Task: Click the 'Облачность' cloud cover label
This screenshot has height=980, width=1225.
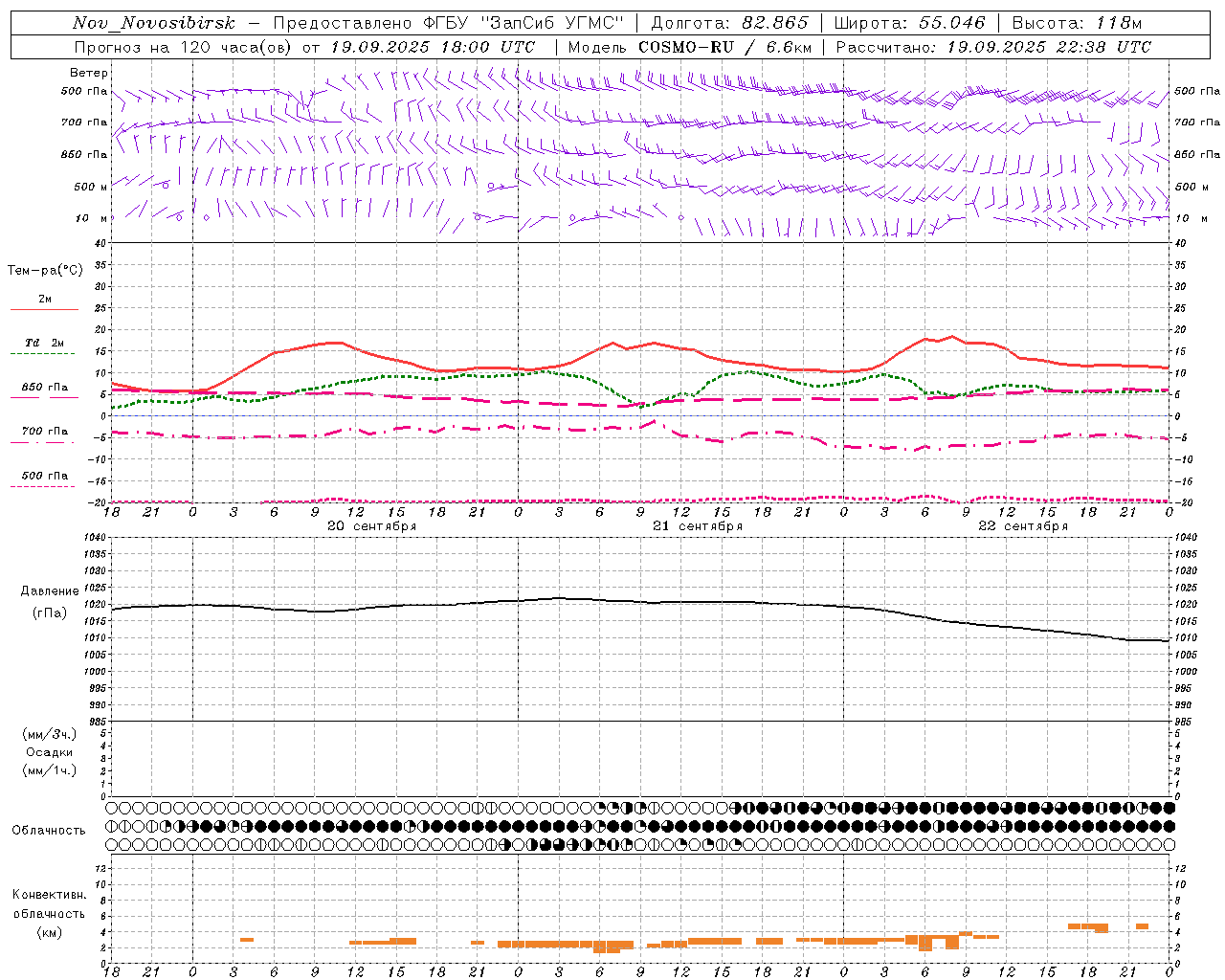Action: pos(49,830)
